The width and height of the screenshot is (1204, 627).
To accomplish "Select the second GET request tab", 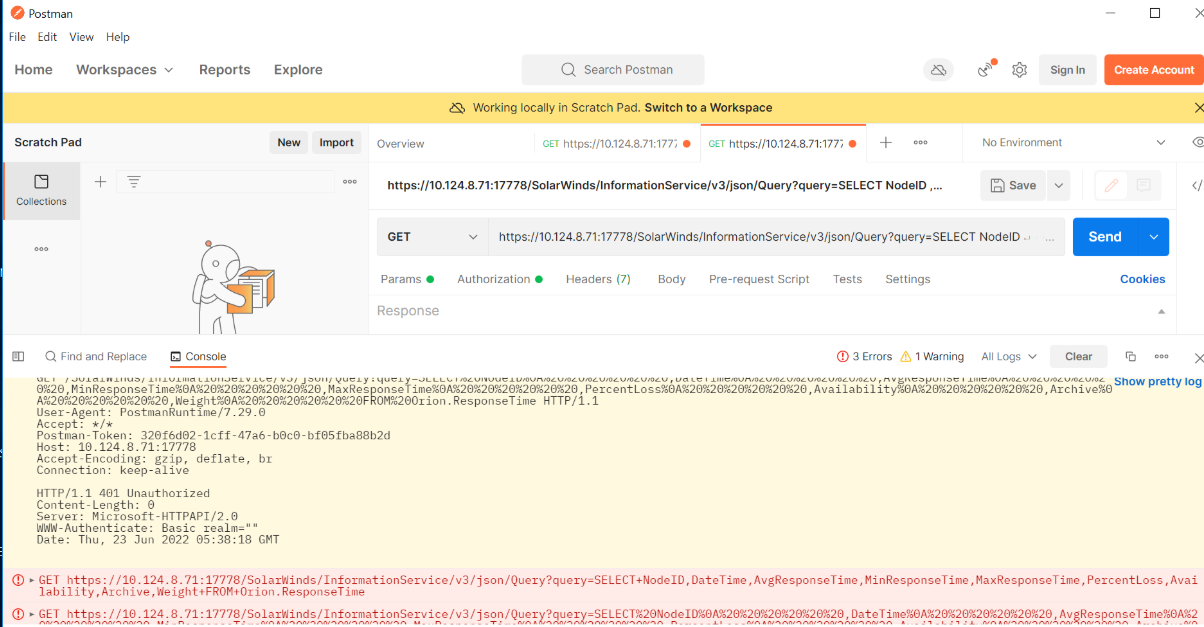I will click(783, 144).
